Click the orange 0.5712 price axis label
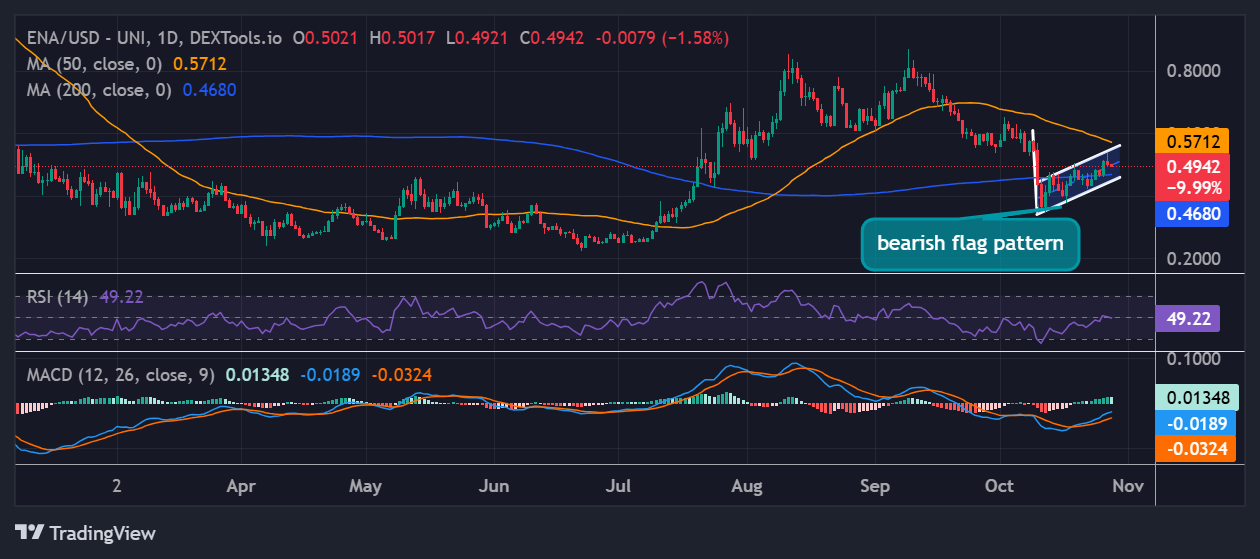This screenshot has height=559, width=1260. point(1193,143)
